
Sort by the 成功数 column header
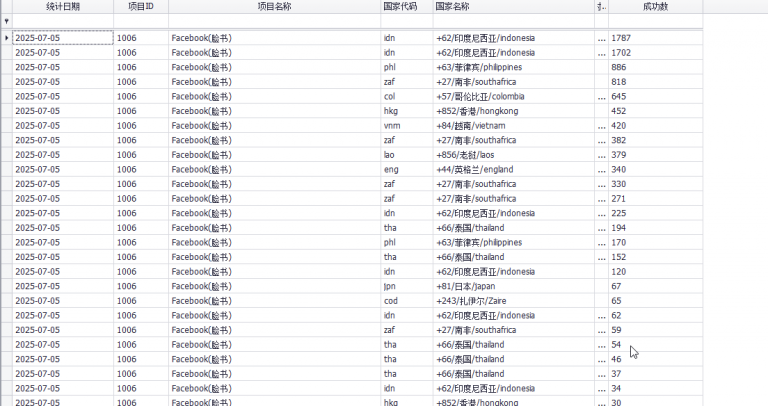(656, 6)
